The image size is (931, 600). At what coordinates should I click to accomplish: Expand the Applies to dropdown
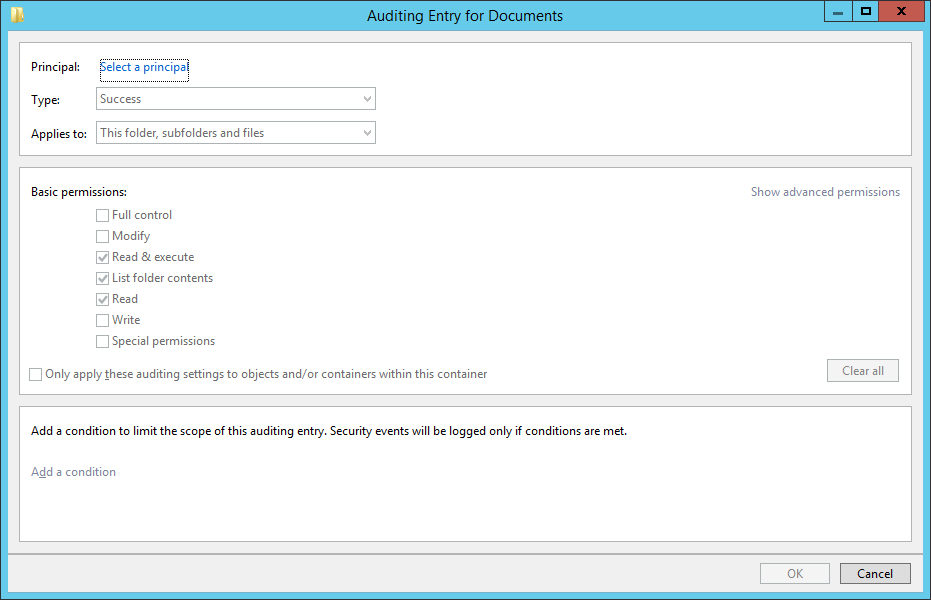click(236, 132)
